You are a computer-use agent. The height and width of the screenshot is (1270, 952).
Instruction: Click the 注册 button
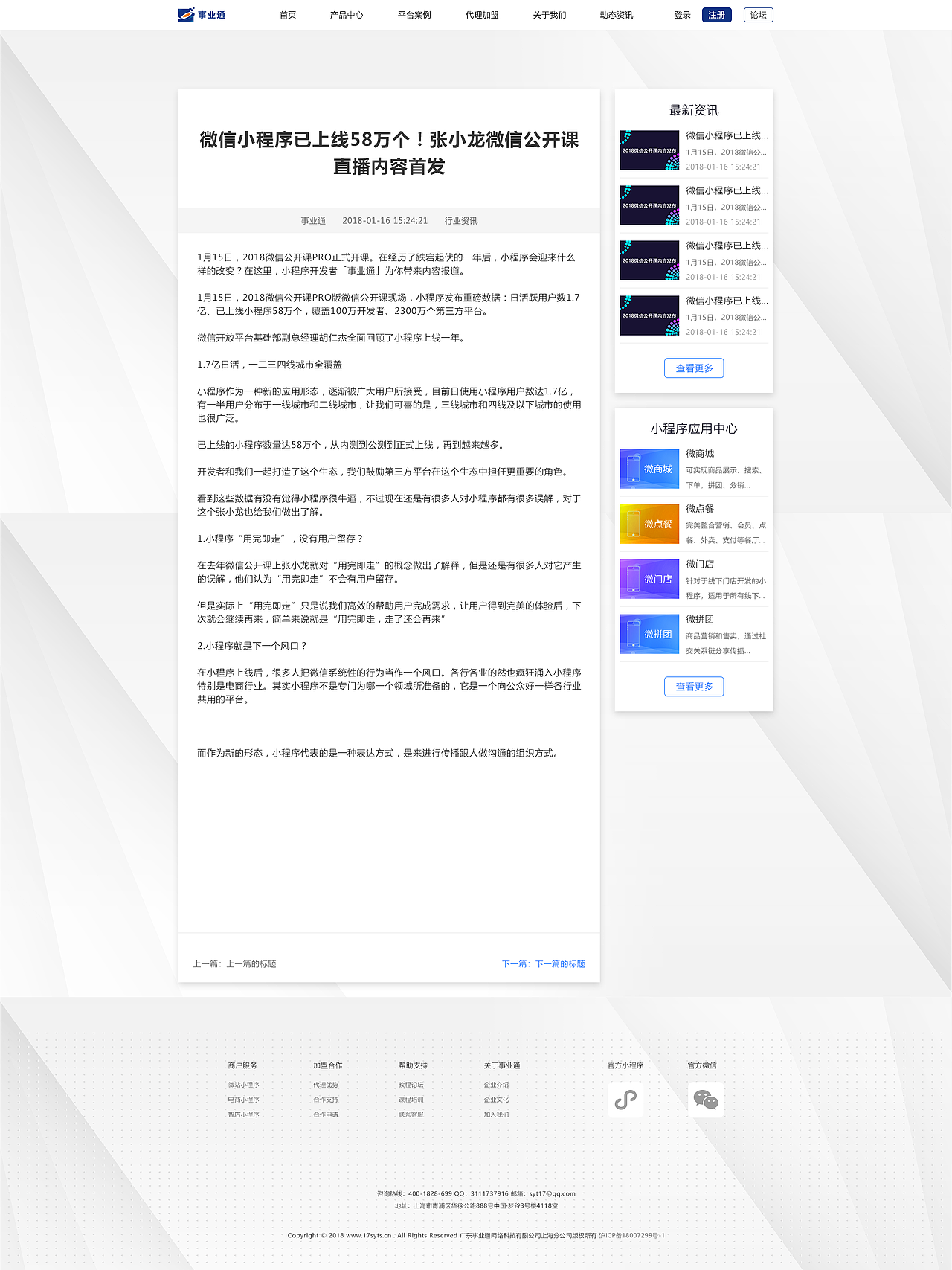[x=717, y=15]
